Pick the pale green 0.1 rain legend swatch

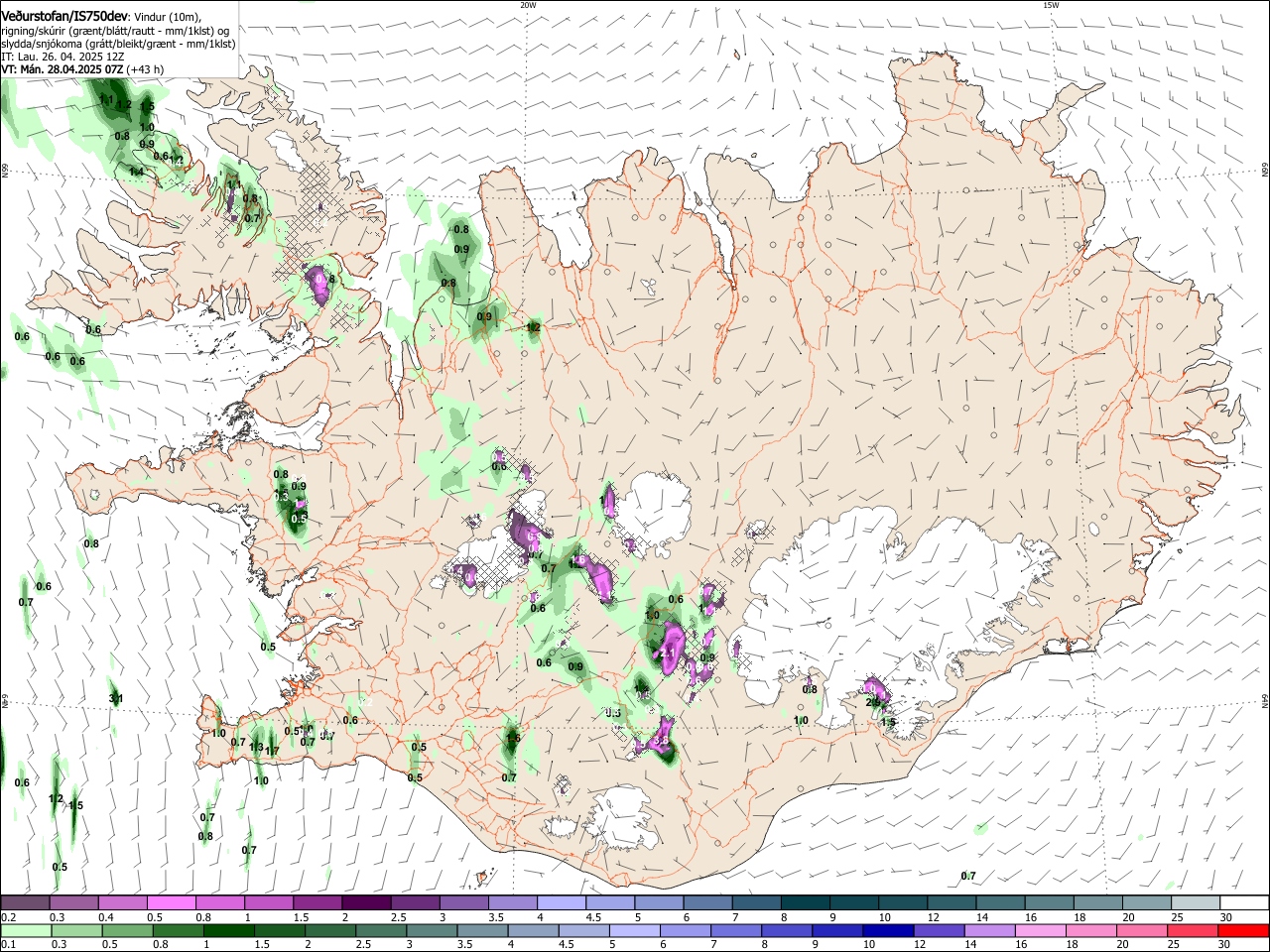(x=25, y=930)
